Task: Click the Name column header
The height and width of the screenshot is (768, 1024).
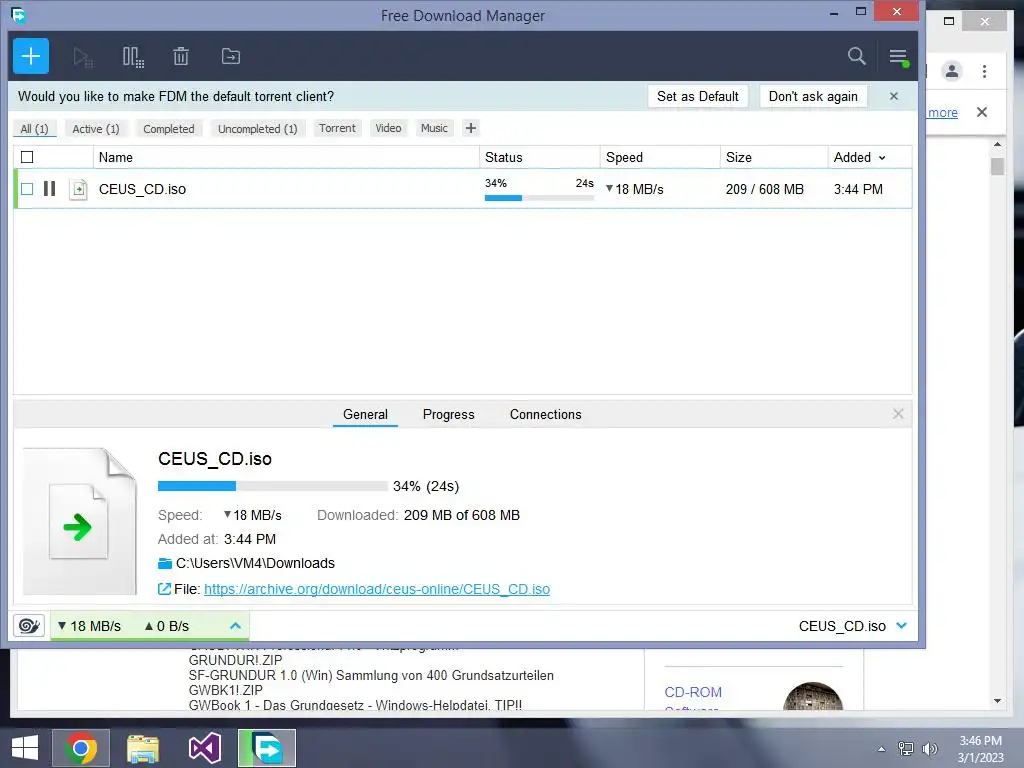Action: coord(286,157)
